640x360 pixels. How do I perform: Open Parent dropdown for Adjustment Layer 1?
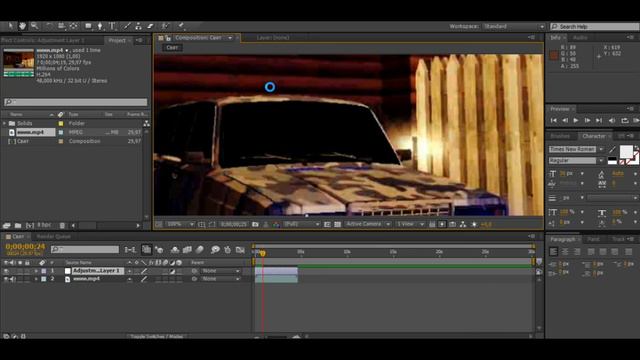point(221,271)
